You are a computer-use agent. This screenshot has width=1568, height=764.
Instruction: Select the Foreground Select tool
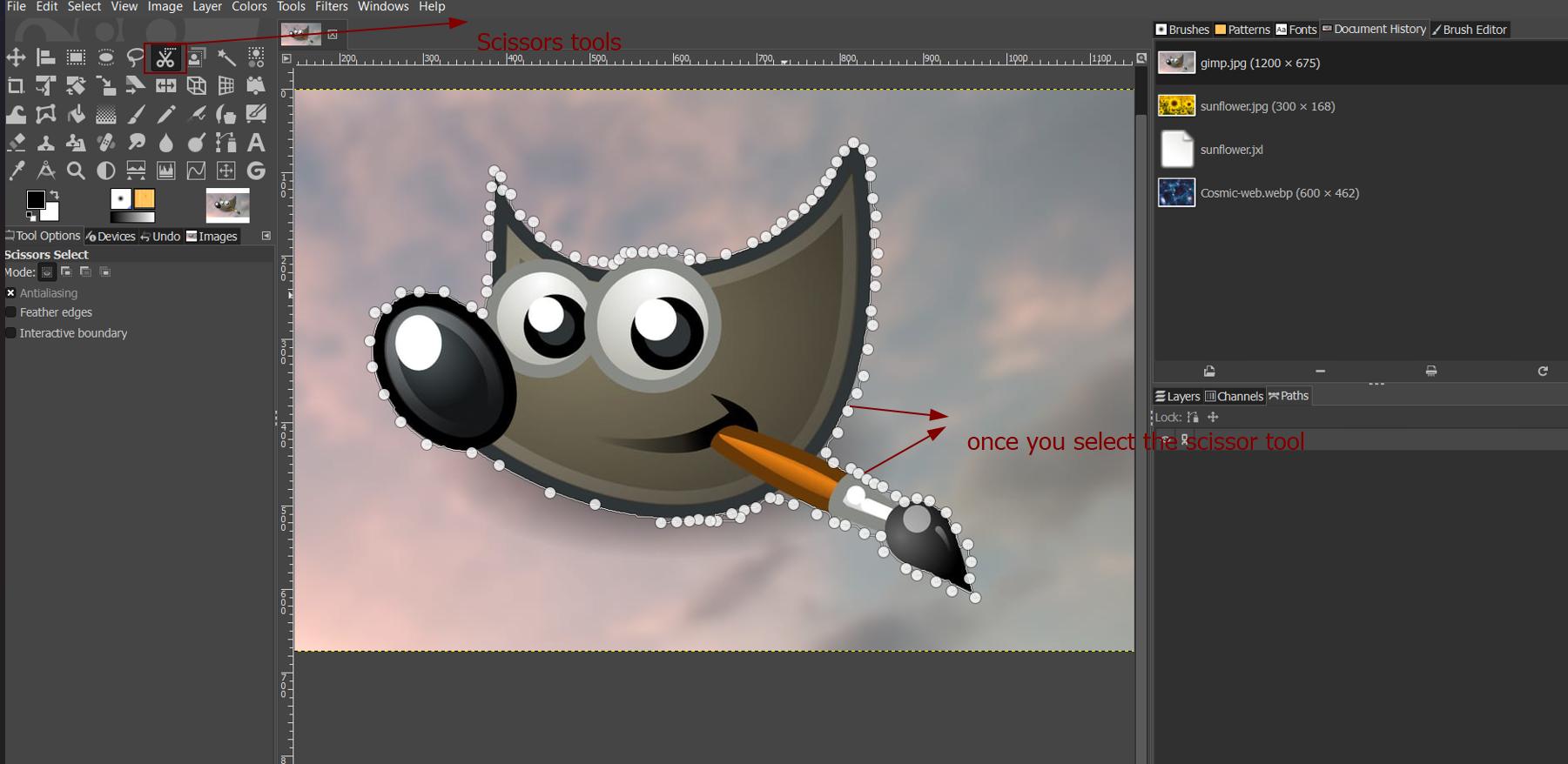point(196,57)
